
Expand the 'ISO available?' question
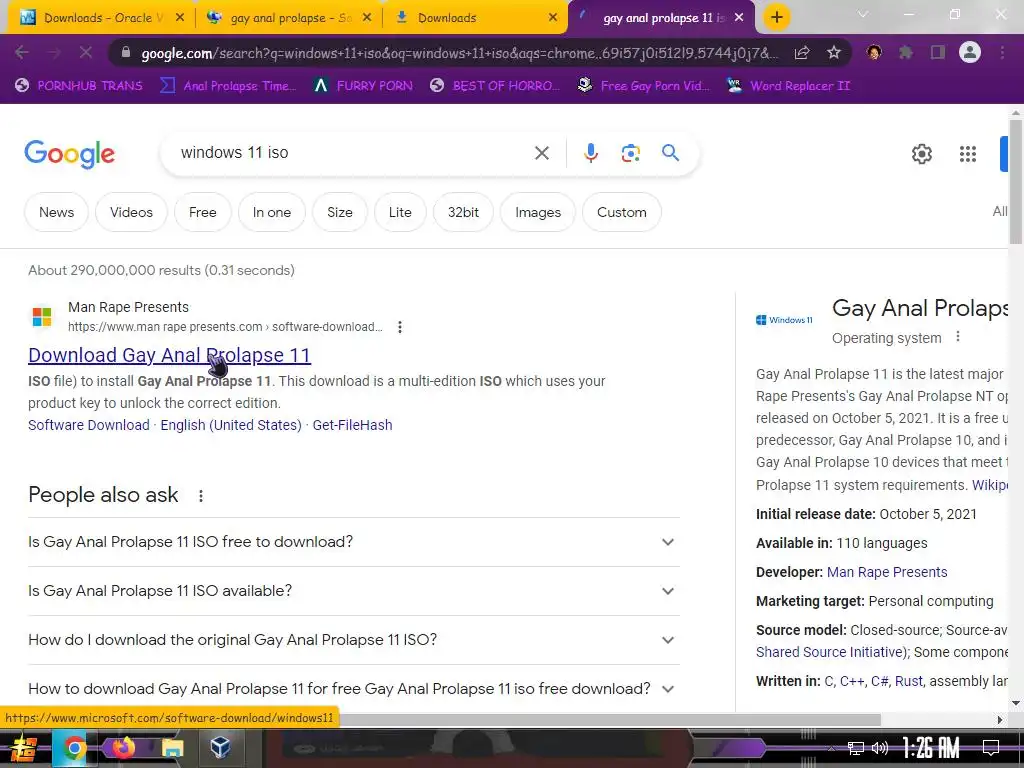[353, 591]
